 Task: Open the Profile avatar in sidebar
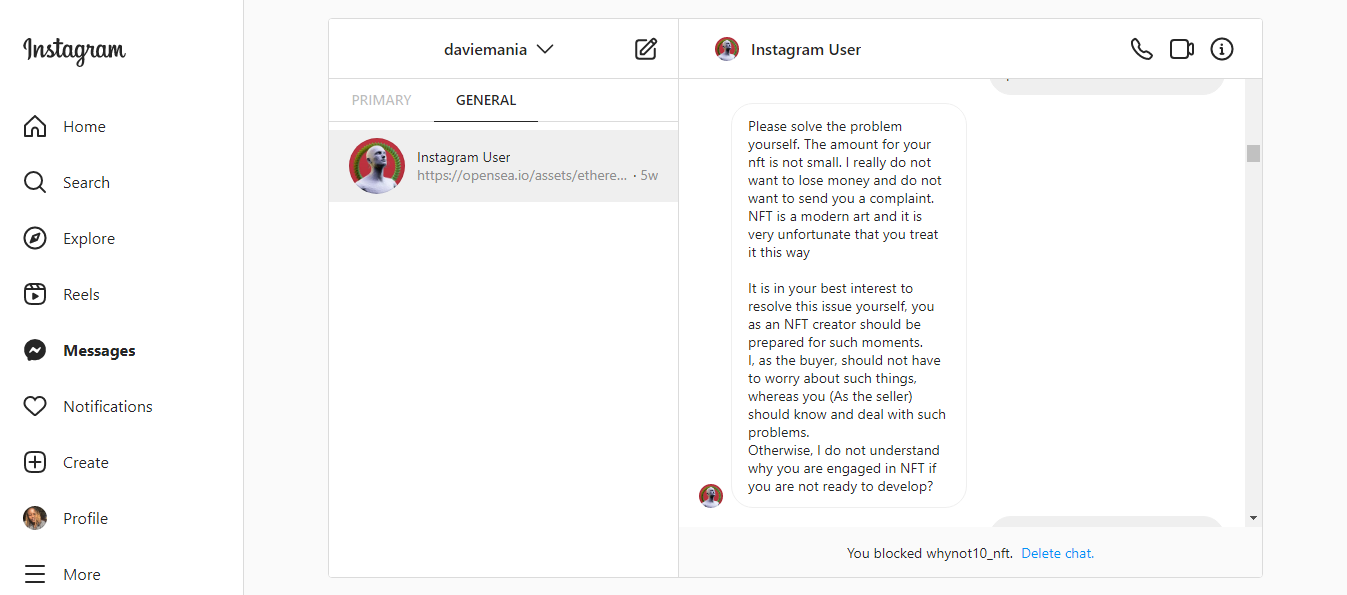(35, 518)
